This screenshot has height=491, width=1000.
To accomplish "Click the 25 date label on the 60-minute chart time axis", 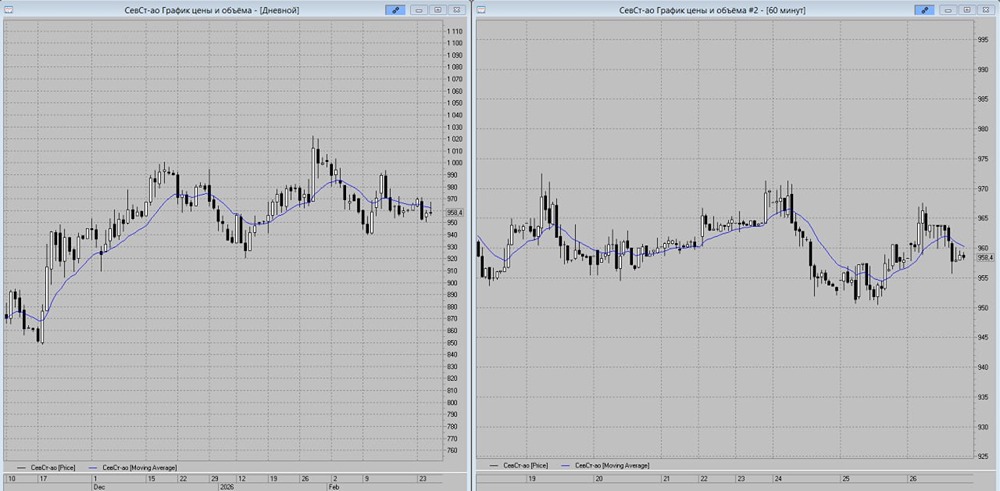I will pyautogui.click(x=845, y=478).
